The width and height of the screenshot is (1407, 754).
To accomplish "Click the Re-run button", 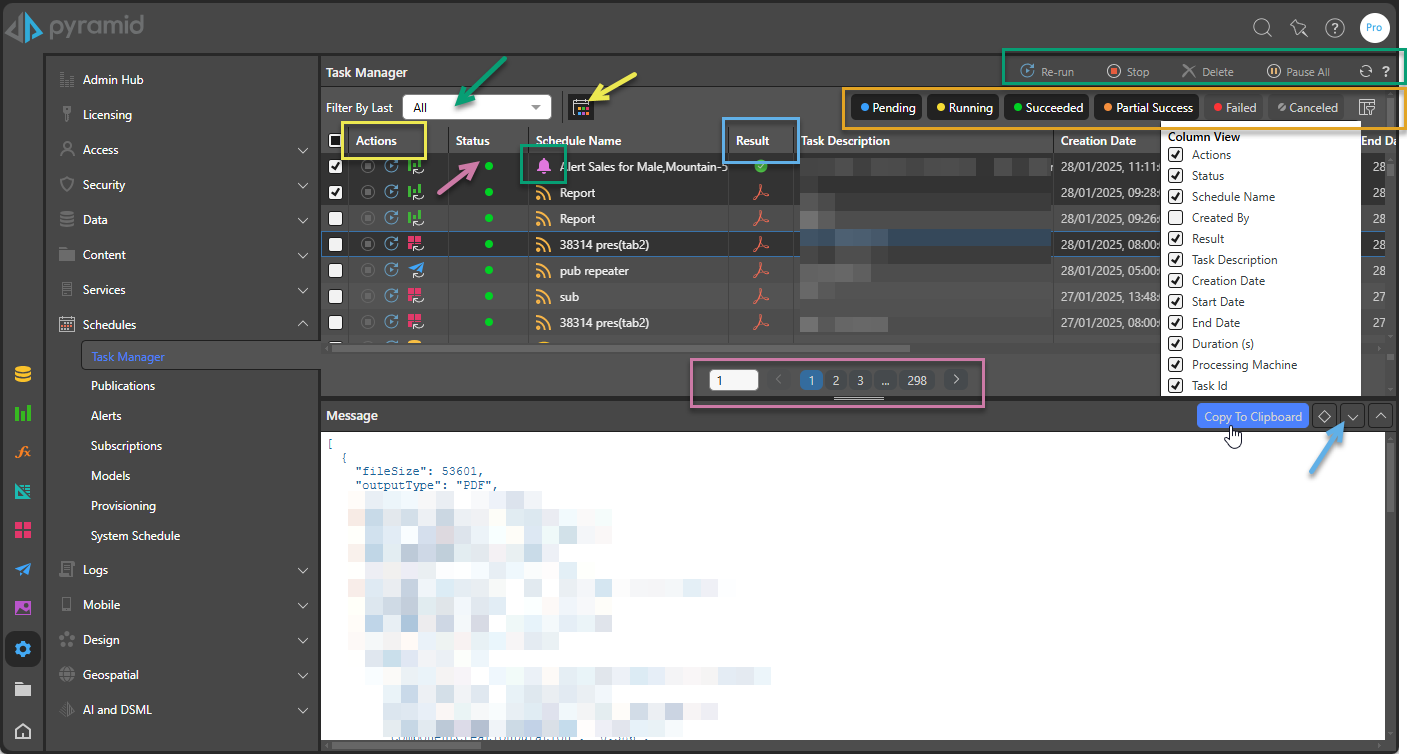I will 1047,72.
